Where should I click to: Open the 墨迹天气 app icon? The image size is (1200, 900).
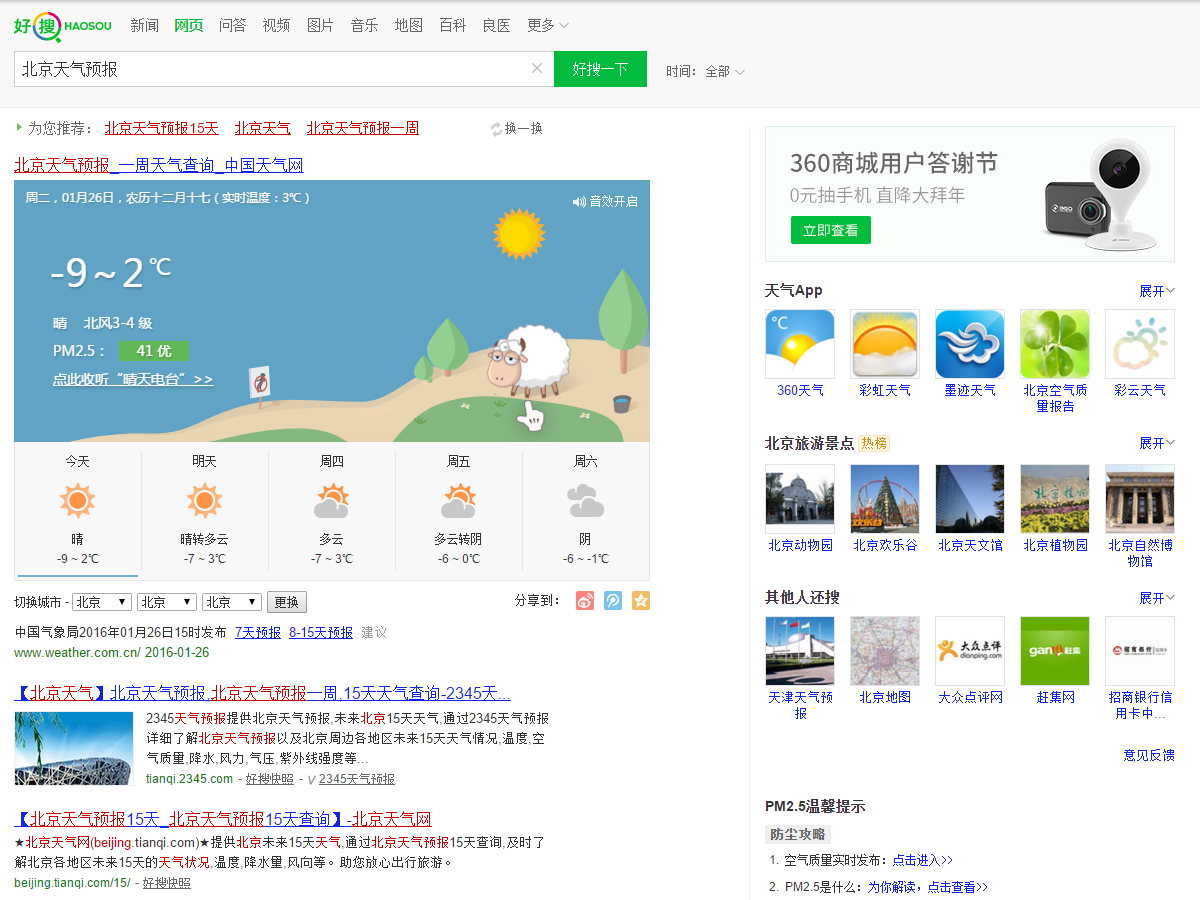970,344
